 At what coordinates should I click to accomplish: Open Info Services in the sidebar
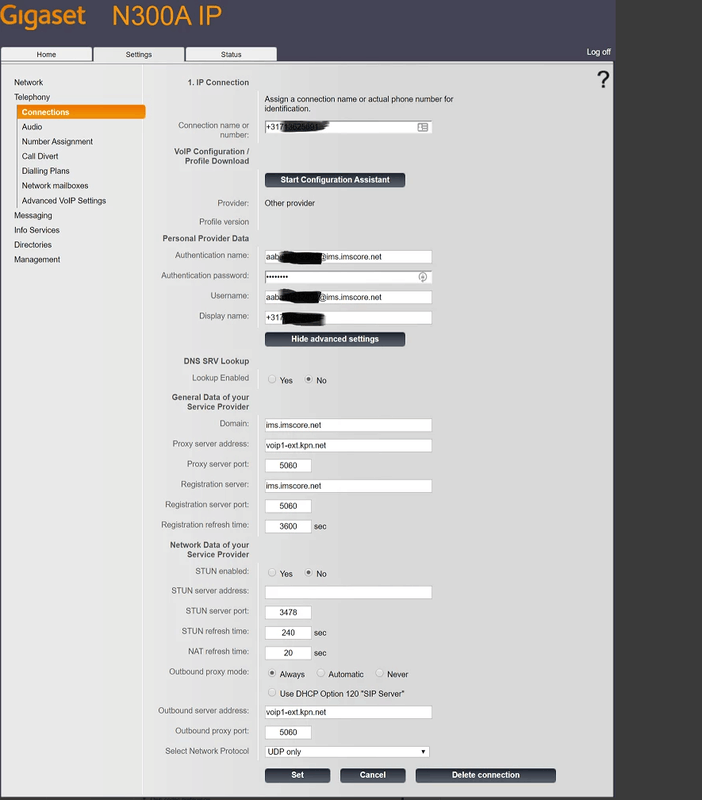(x=37, y=230)
